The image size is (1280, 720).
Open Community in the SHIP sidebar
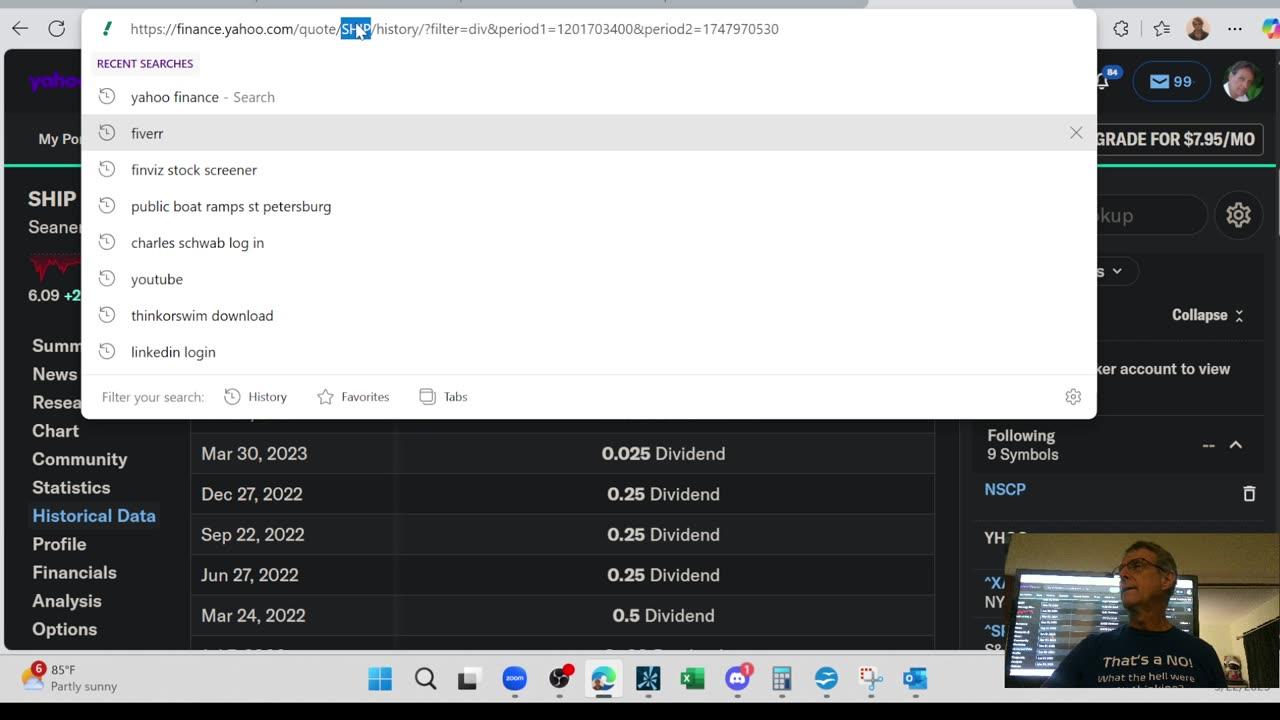pyautogui.click(x=79, y=459)
